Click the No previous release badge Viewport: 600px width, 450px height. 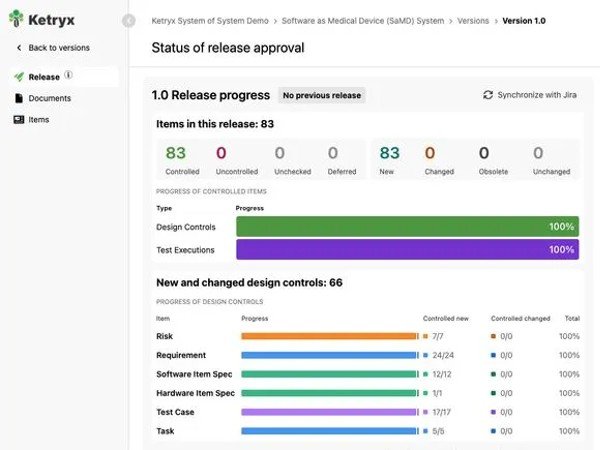tap(322, 95)
